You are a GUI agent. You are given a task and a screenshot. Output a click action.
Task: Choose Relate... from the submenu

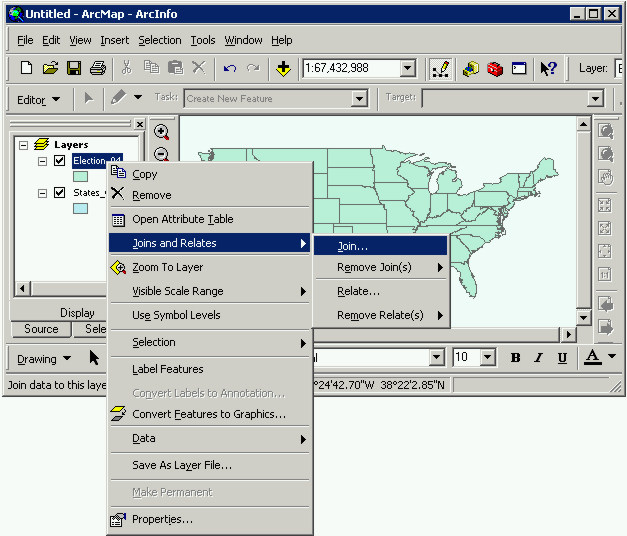point(381,291)
